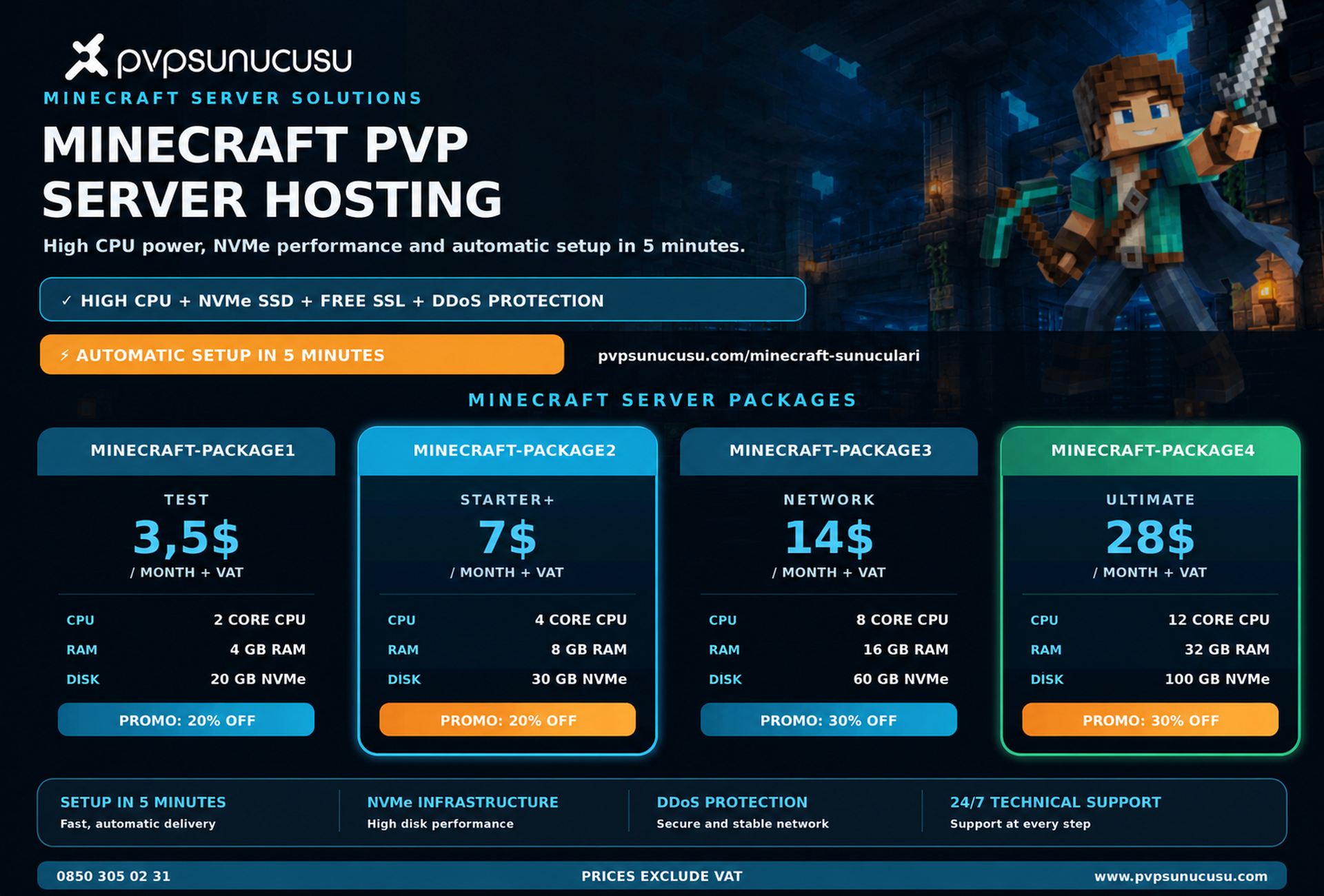The image size is (1324, 896).
Task: Click the 4 GB RAM value
Action: coord(268,649)
